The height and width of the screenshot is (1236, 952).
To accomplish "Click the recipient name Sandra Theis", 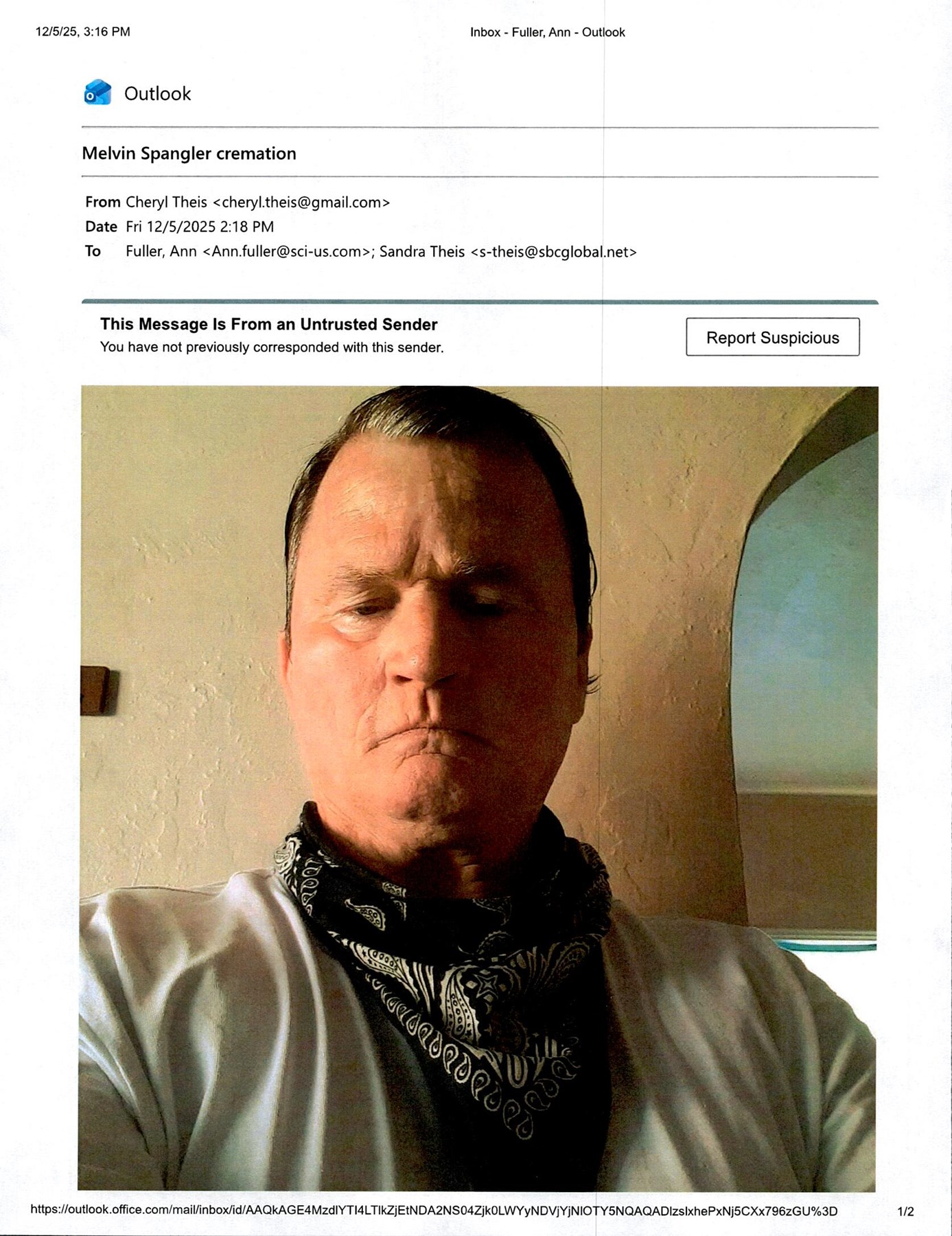I will pos(422,251).
